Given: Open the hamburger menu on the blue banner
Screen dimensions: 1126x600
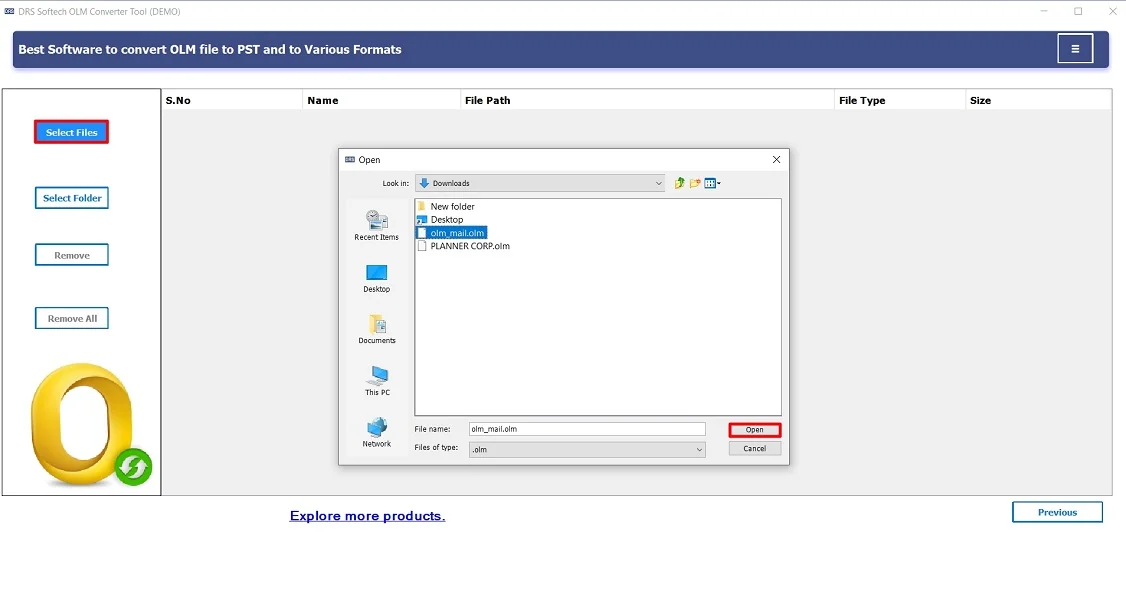Looking at the screenshot, I should click(x=1075, y=47).
